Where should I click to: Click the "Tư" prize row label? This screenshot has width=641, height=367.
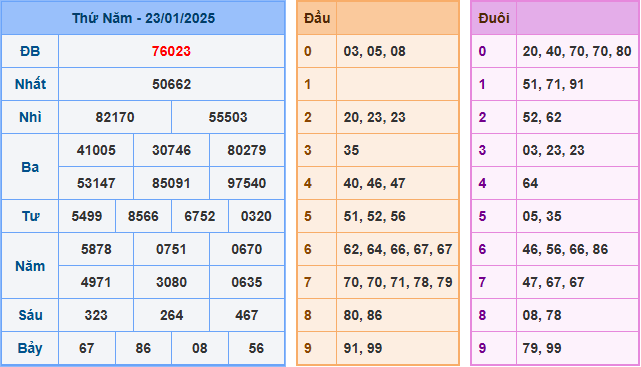[30, 216]
